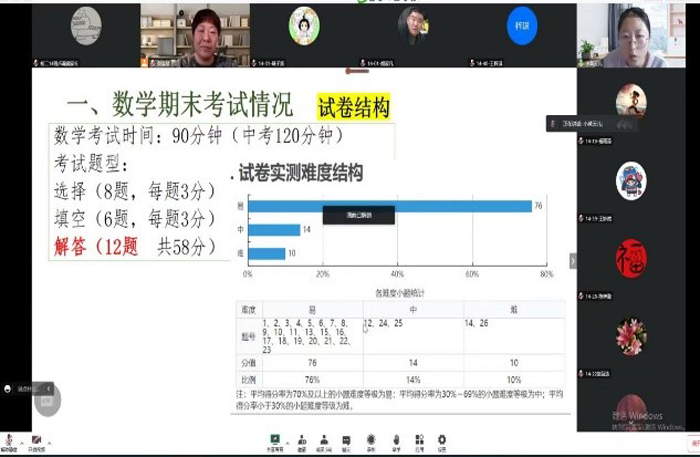Click the slide title 数学期末考试情况

point(202,104)
